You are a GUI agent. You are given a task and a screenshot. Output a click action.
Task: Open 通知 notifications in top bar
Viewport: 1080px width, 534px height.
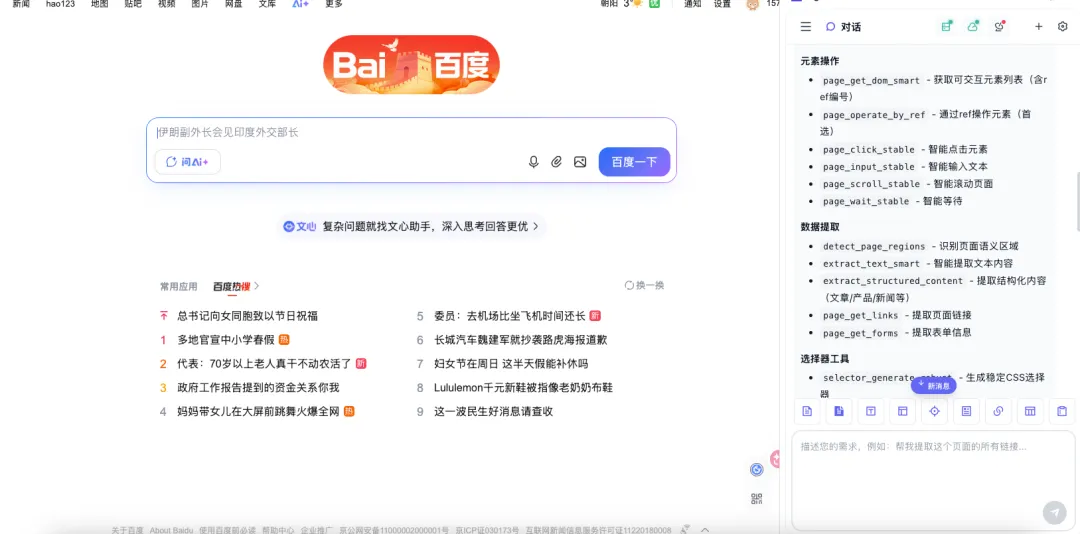692,3
